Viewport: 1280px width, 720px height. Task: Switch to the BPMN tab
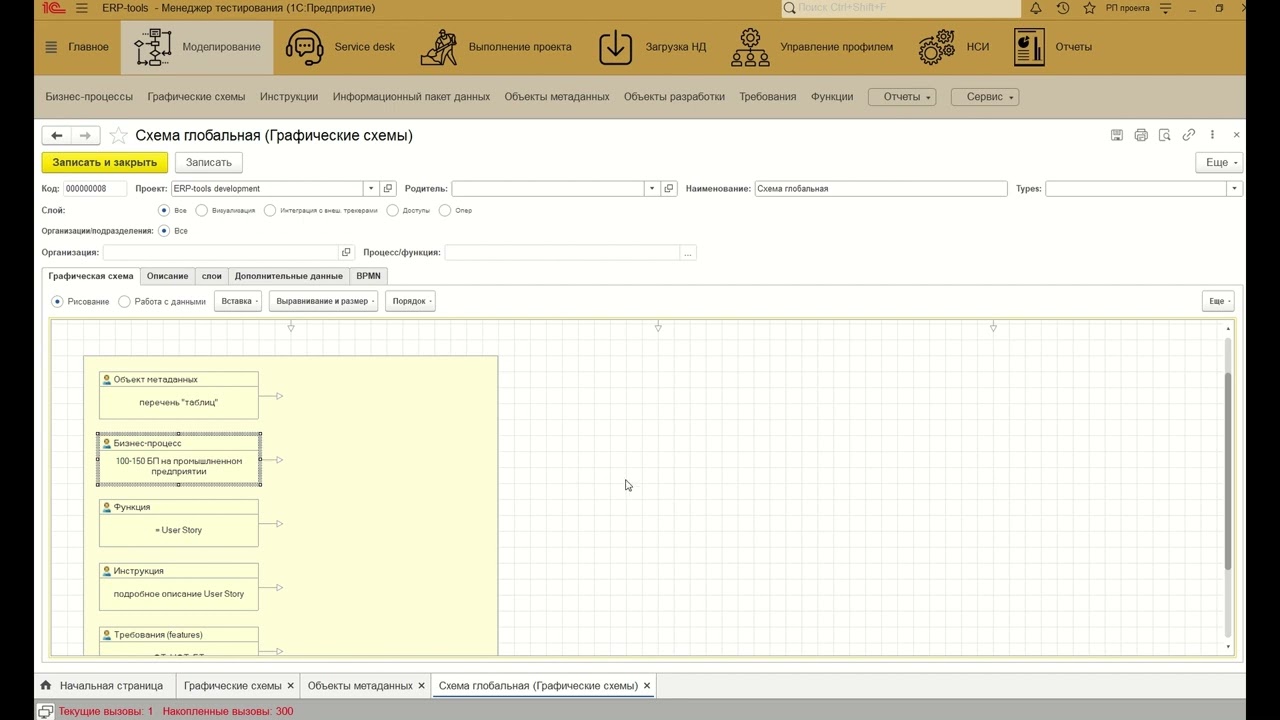coord(368,276)
